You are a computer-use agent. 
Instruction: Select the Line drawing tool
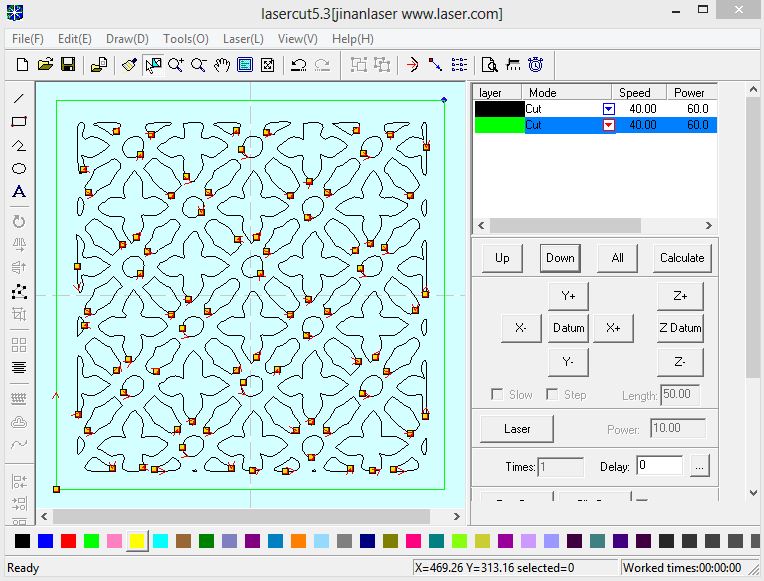(19, 98)
